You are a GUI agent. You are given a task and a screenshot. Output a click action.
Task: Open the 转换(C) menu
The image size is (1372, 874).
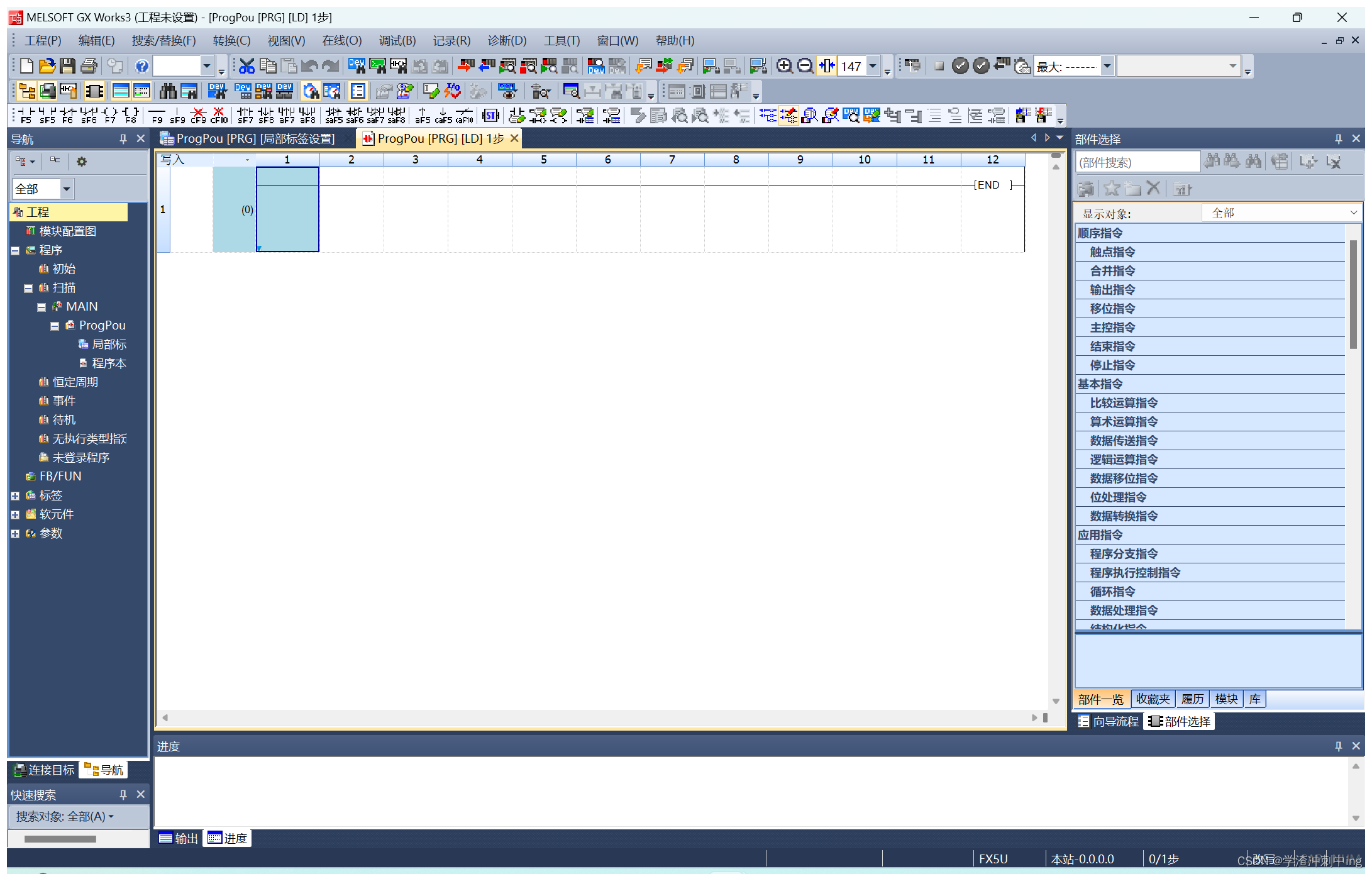(231, 41)
